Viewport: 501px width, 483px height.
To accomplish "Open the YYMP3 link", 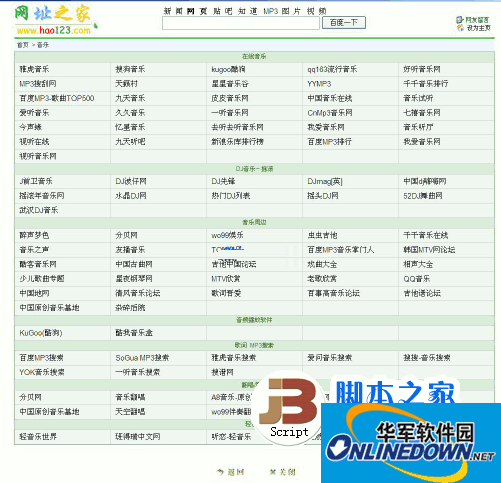I will coord(319,84).
